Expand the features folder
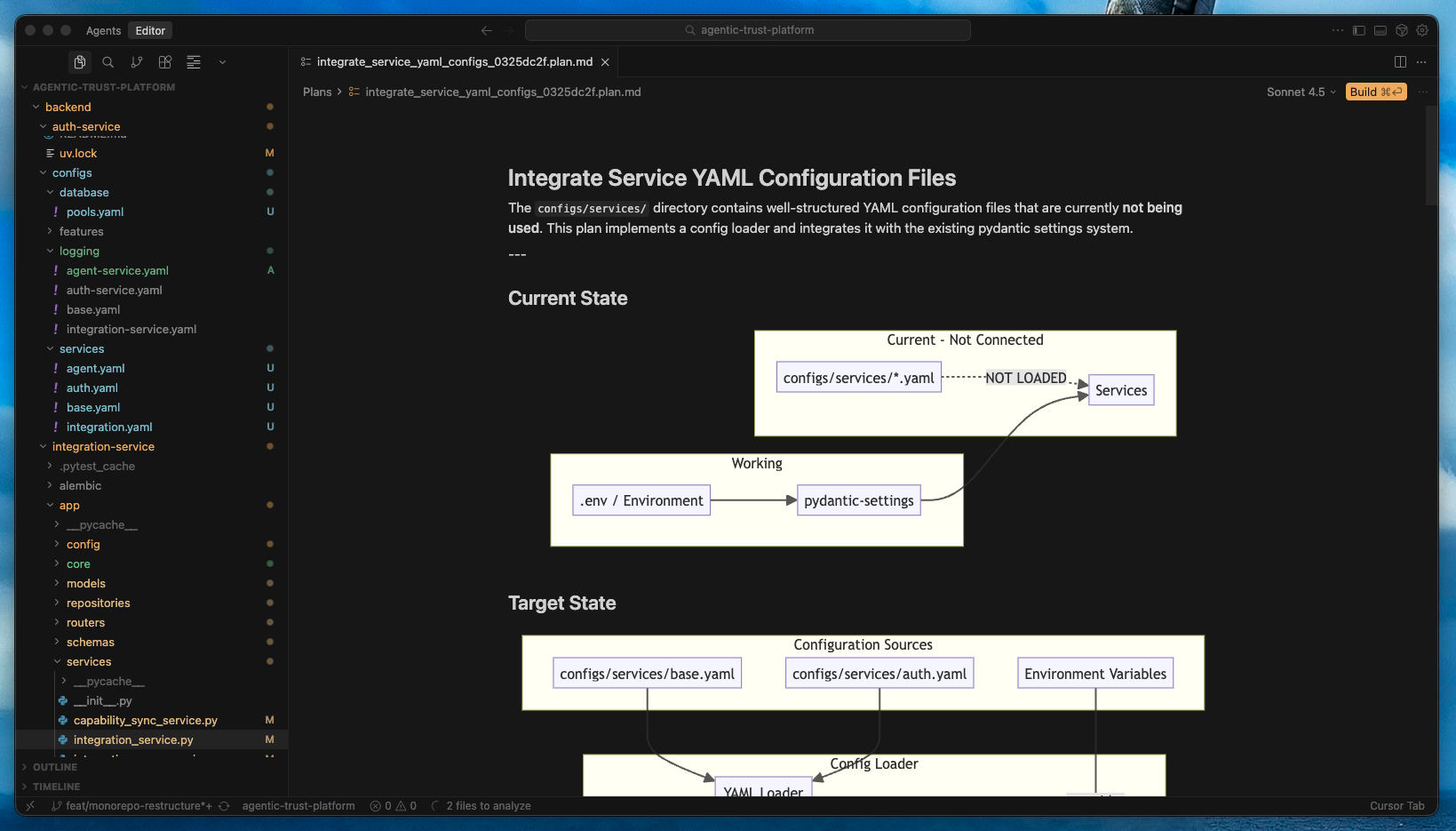Viewport: 1456px width, 831px height. [x=81, y=232]
